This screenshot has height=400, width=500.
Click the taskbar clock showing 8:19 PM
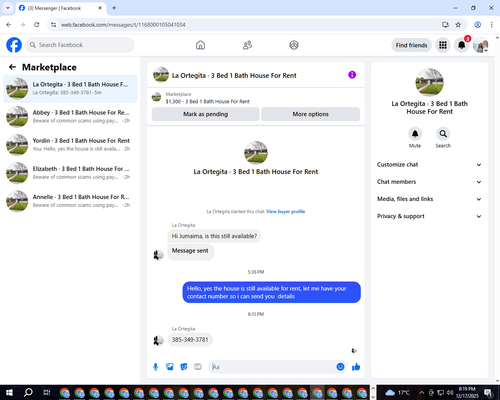467,393
